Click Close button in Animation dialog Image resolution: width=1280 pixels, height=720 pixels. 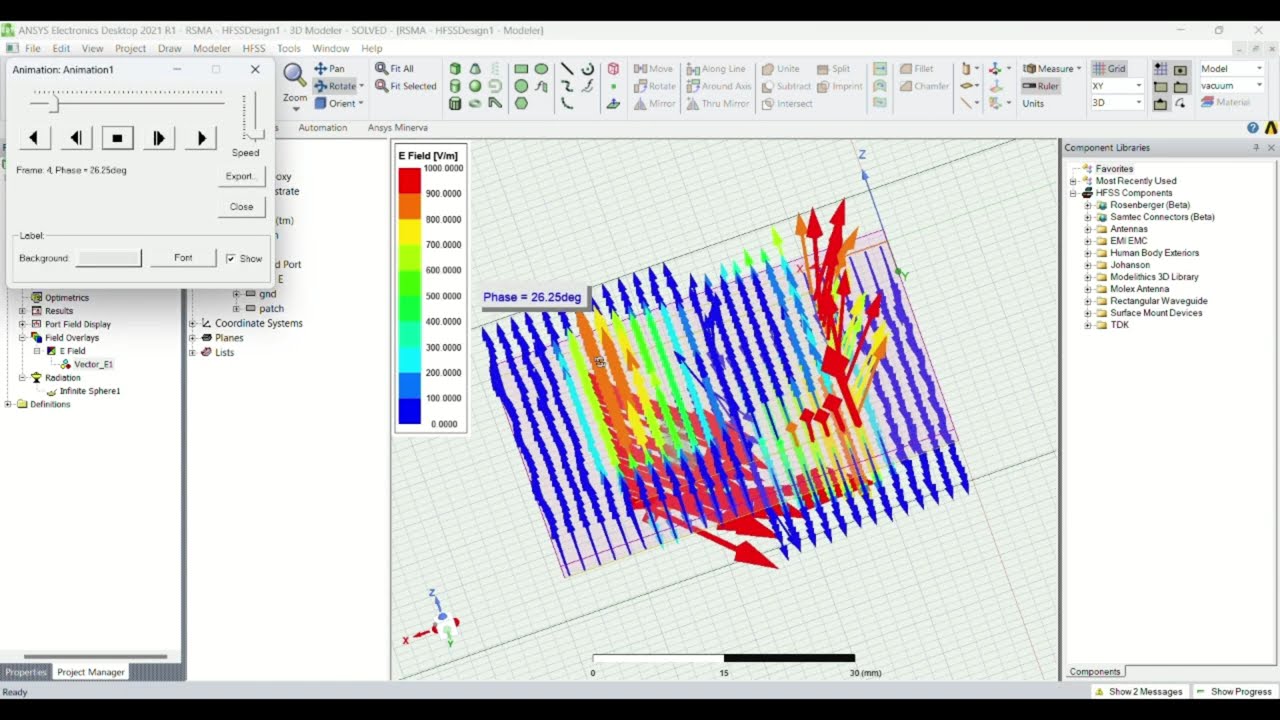[241, 207]
